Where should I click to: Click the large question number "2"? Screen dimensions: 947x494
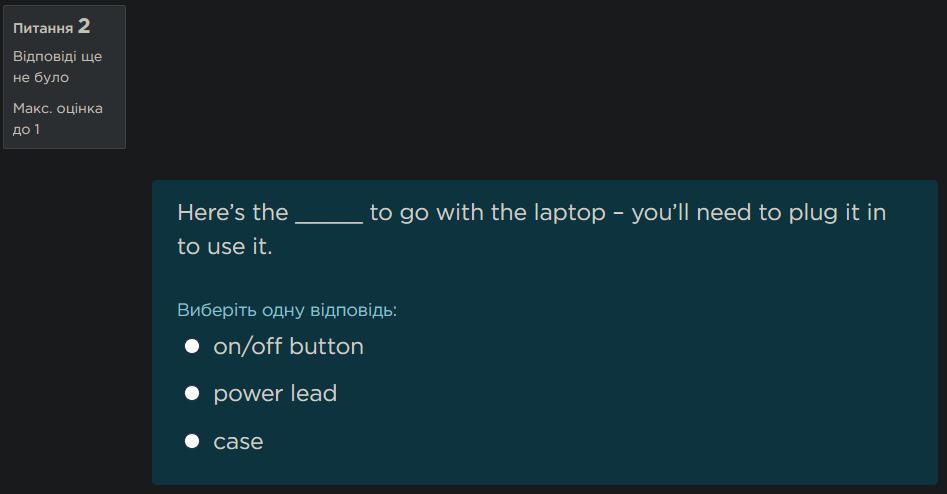(x=84, y=26)
